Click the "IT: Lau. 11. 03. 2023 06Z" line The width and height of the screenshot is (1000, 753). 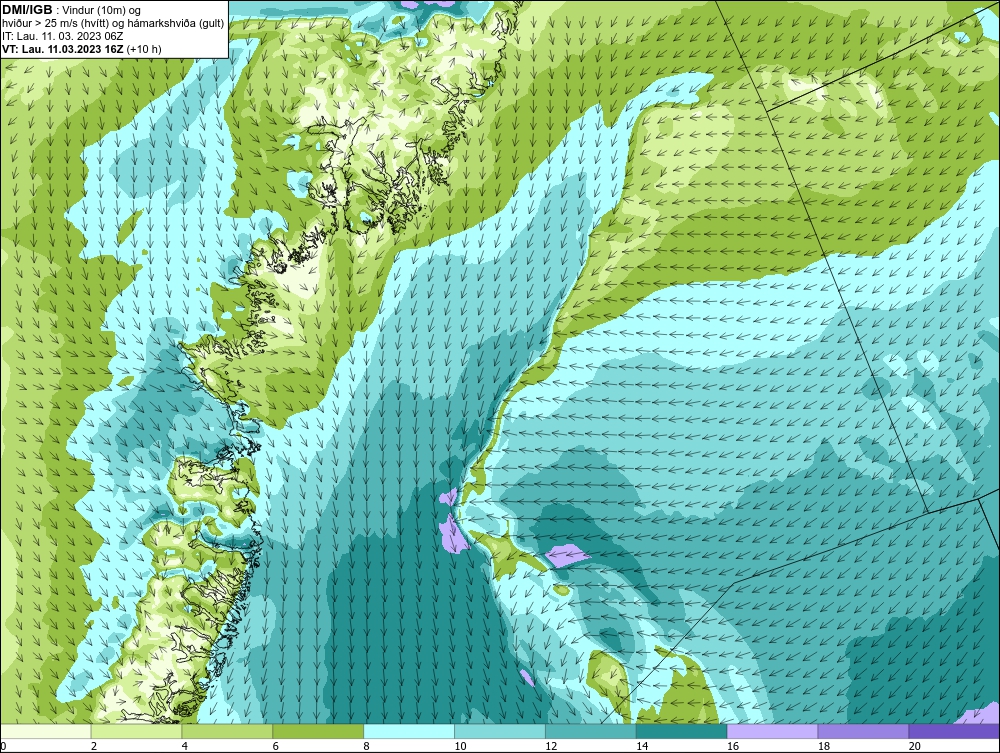(62, 36)
